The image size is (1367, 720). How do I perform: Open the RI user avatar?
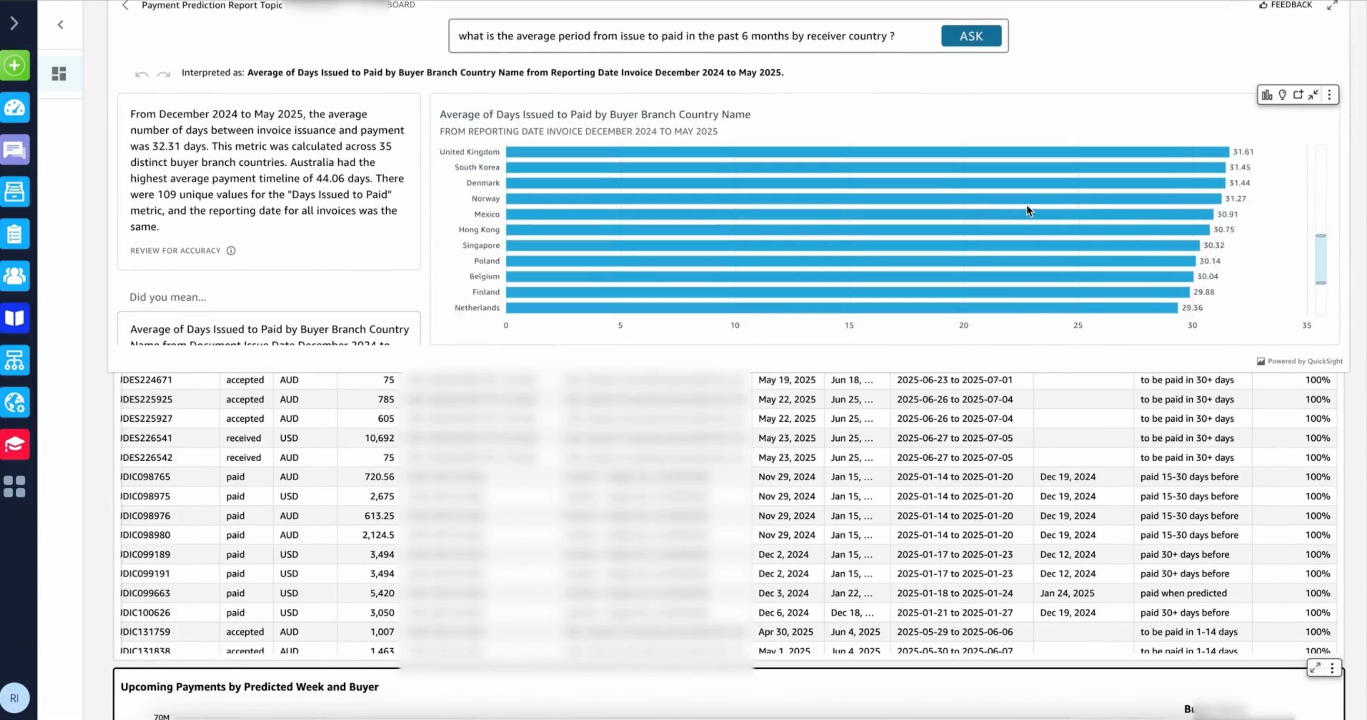(x=15, y=698)
